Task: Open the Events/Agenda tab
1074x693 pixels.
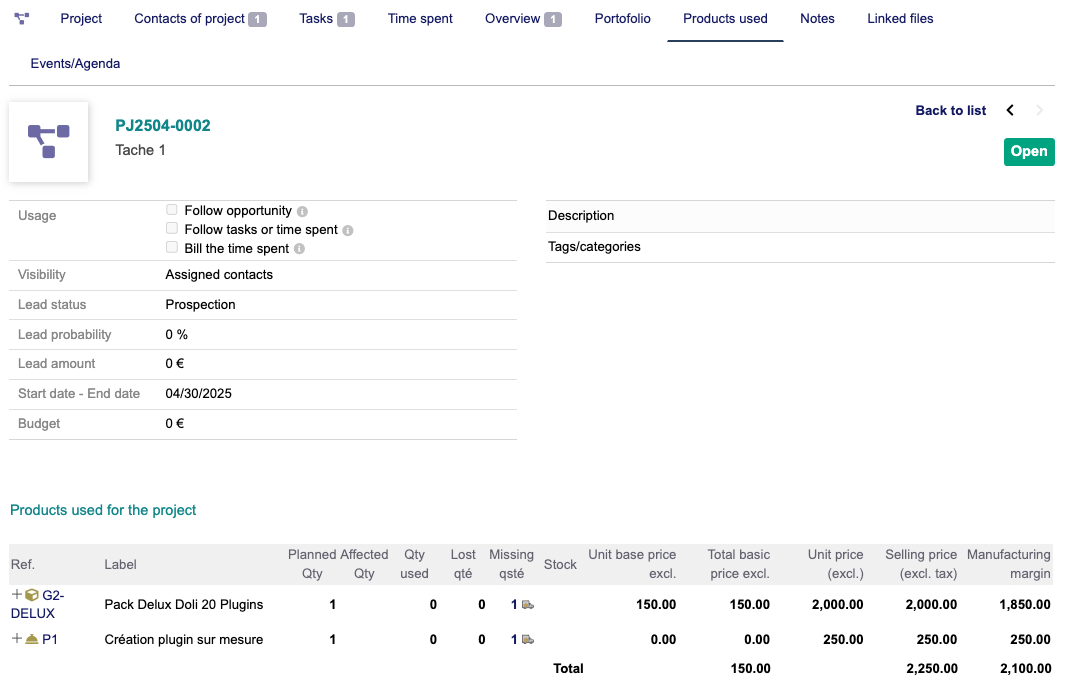Action: 75,64
